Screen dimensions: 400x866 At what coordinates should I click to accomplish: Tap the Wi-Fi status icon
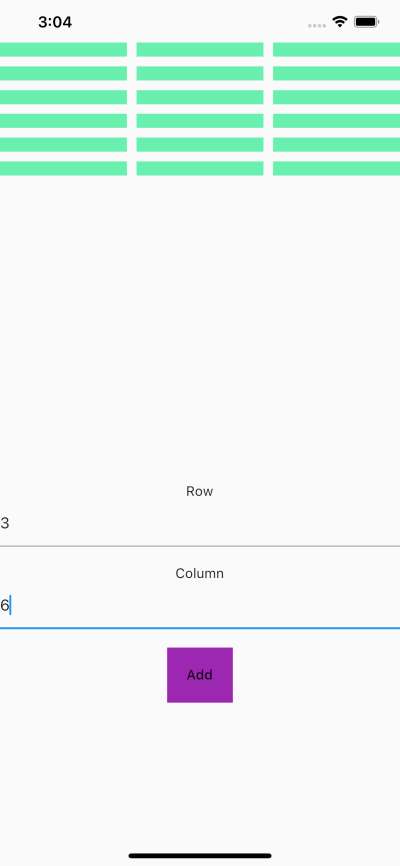(x=340, y=22)
